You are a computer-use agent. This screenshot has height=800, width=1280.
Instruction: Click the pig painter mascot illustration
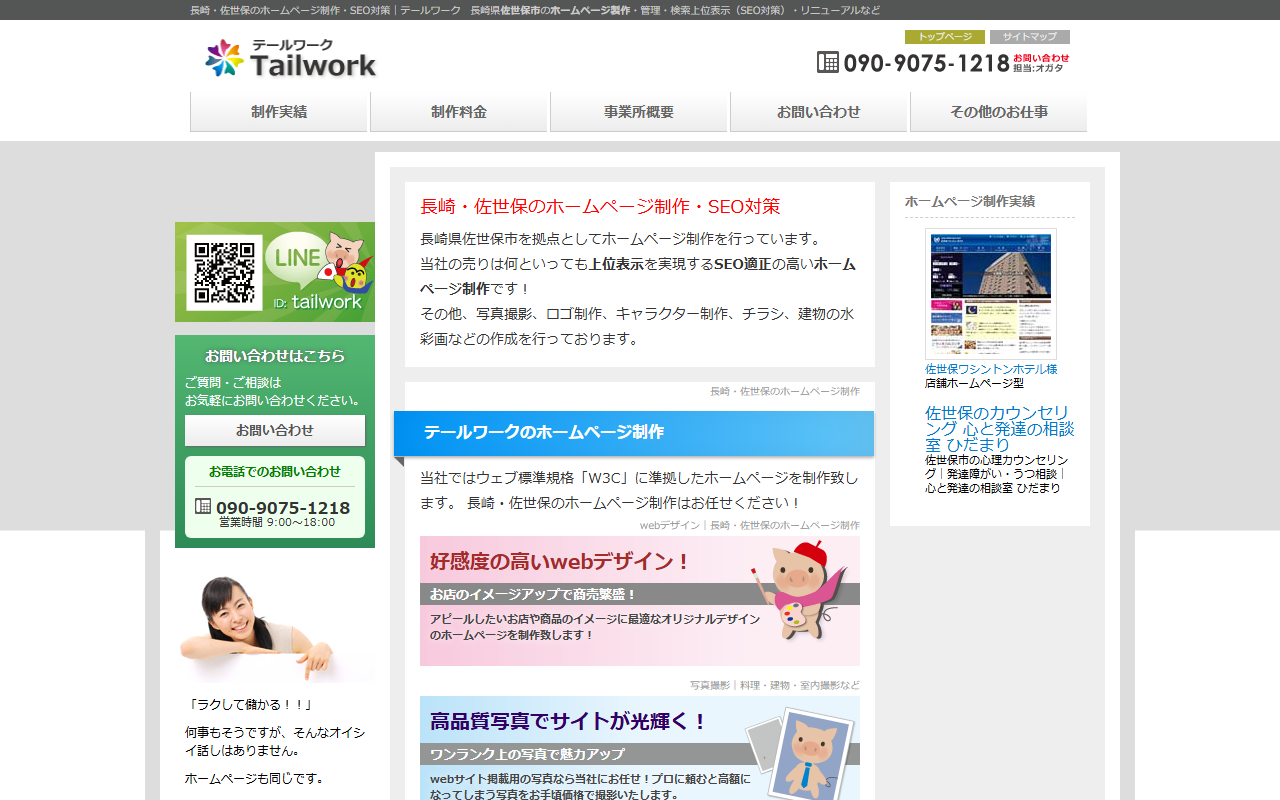pyautogui.click(x=796, y=588)
